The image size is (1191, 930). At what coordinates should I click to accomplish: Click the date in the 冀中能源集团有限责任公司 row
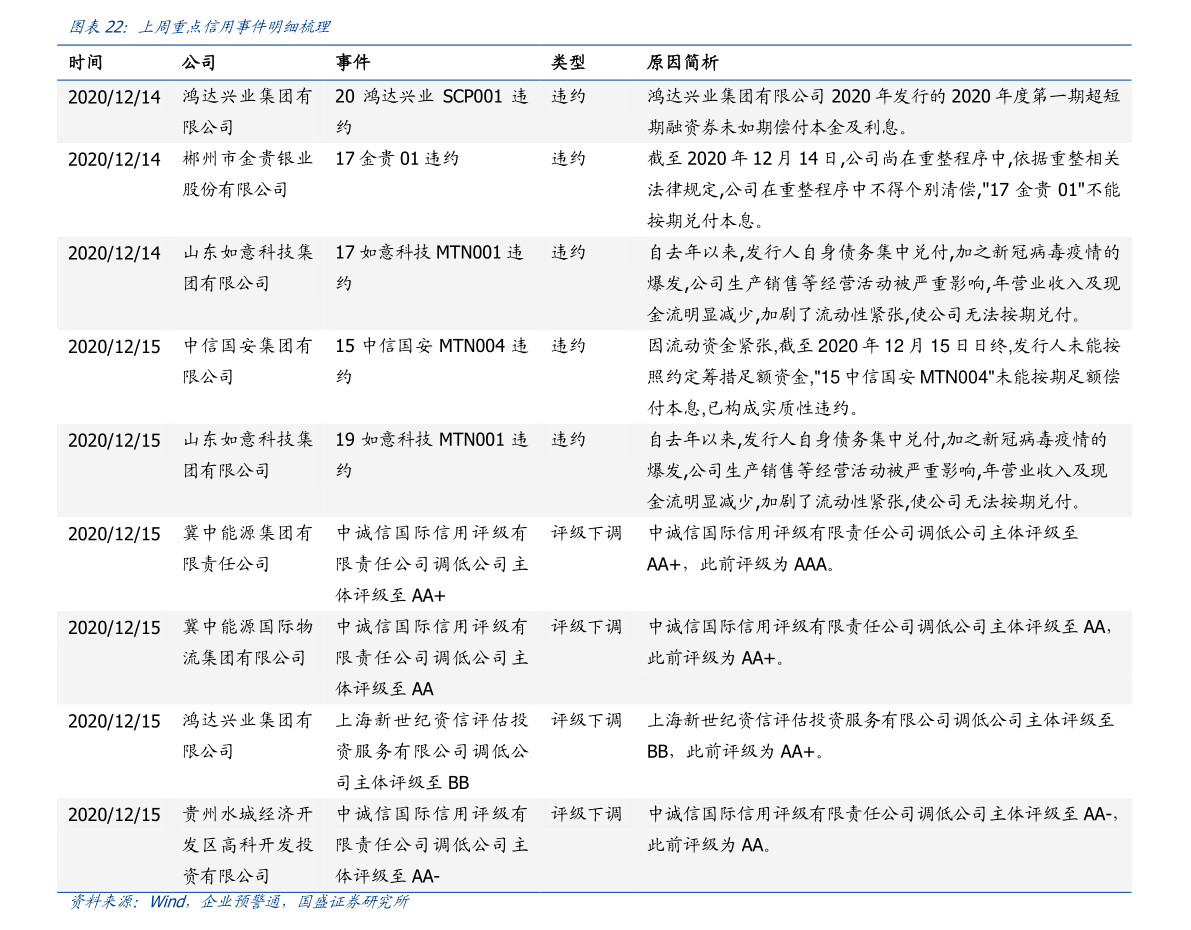pos(114,534)
